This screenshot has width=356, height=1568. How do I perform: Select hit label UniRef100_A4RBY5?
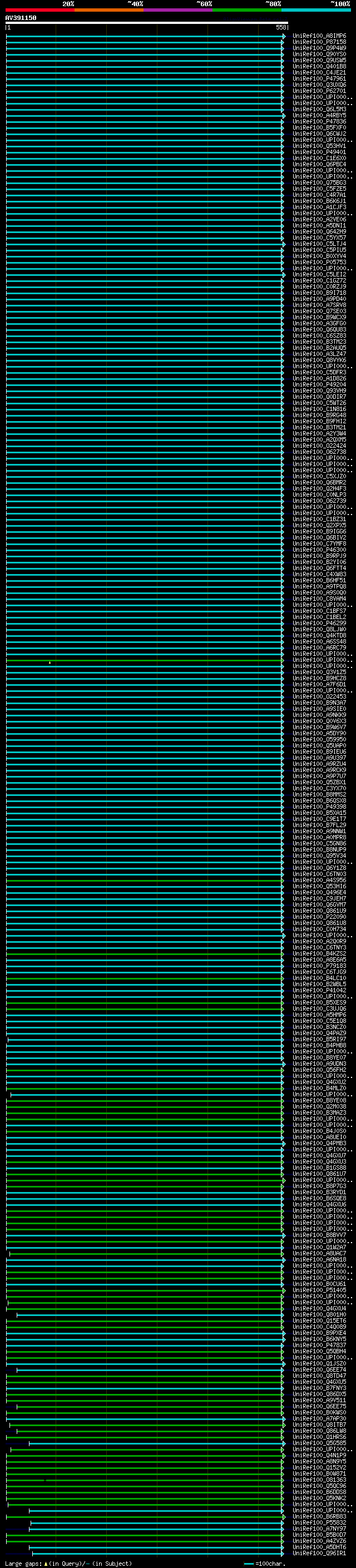click(x=319, y=116)
